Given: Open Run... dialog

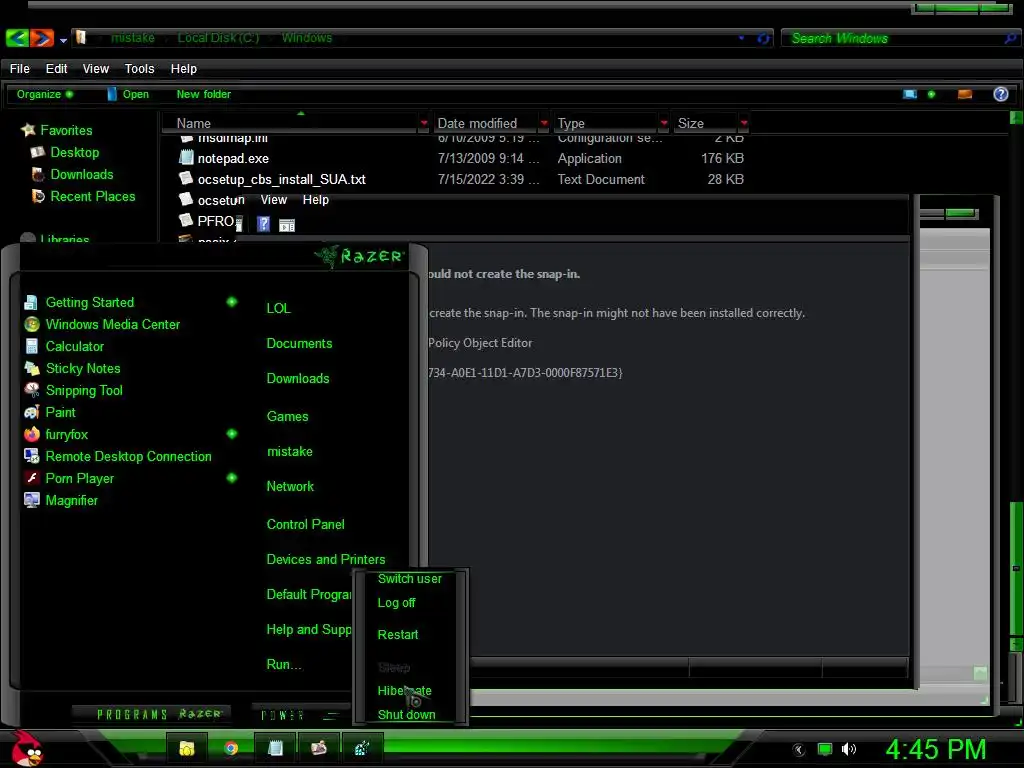Looking at the screenshot, I should point(284,664).
